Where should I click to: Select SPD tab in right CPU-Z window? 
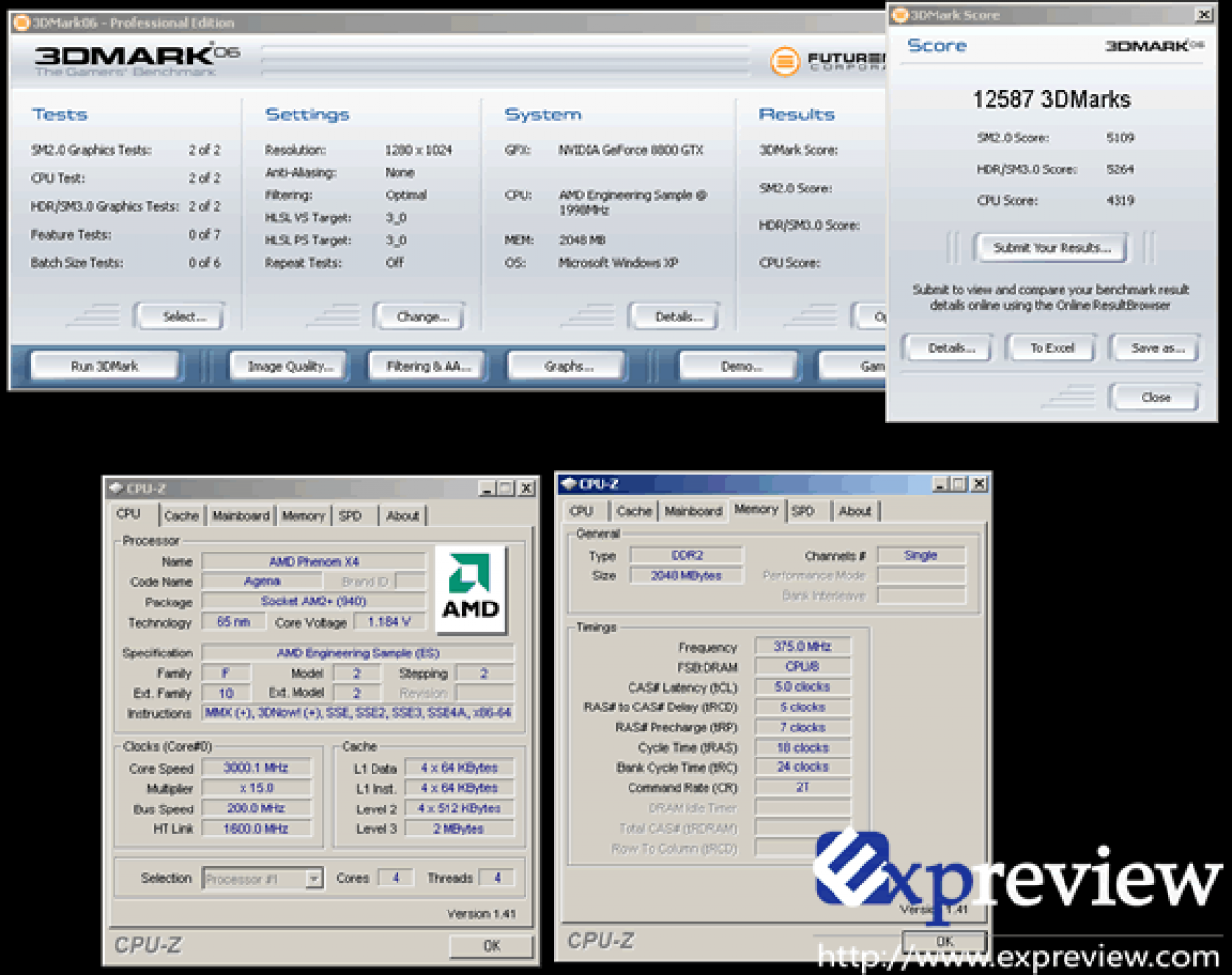point(803,511)
